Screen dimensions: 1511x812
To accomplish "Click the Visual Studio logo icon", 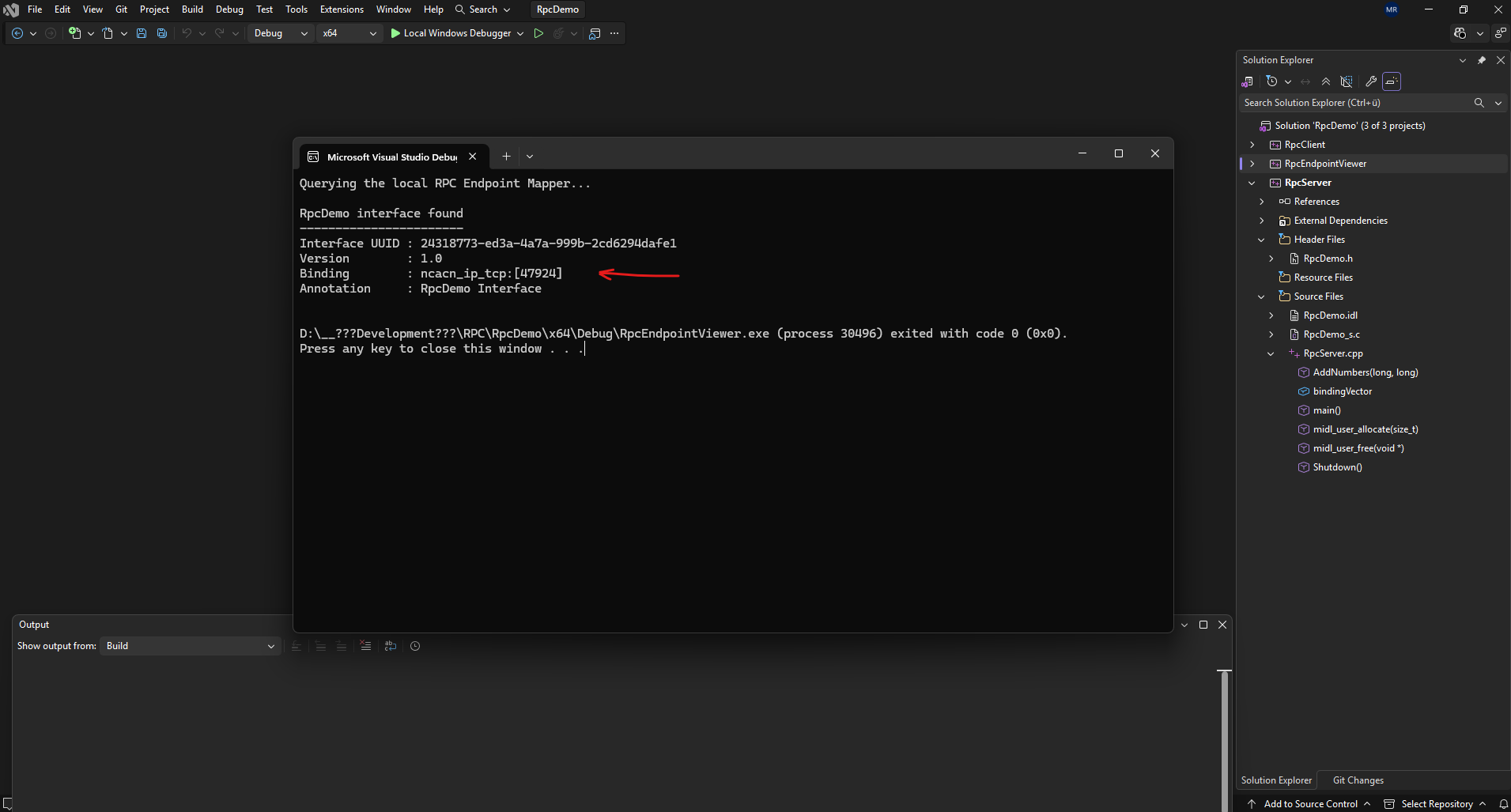I will [11, 10].
